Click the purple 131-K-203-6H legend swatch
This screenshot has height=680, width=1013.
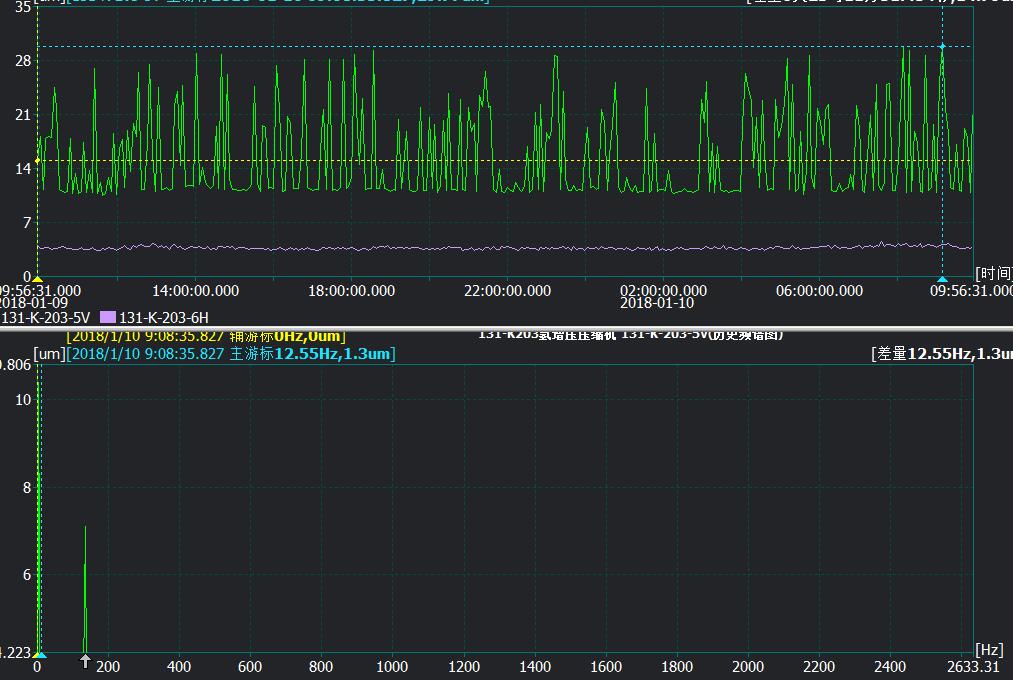click(x=108, y=317)
